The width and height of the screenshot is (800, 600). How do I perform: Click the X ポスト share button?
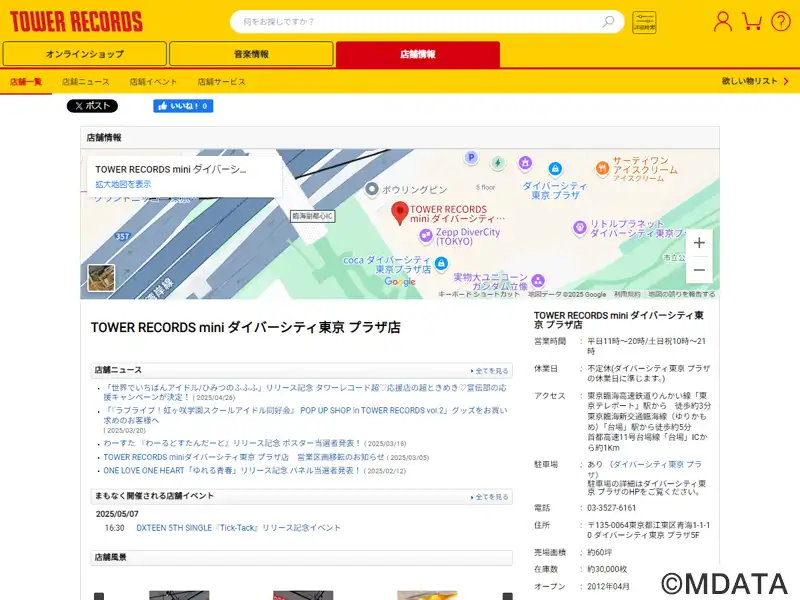pyautogui.click(x=92, y=106)
